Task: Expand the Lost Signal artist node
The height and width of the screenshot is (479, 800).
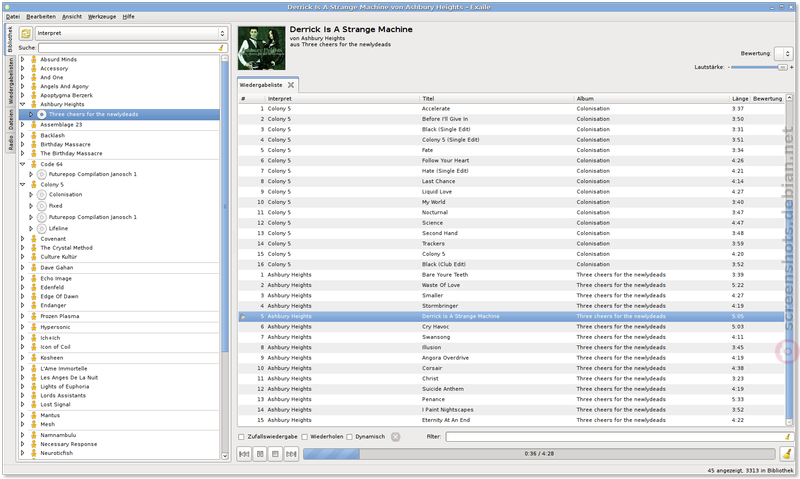Action: [22, 405]
